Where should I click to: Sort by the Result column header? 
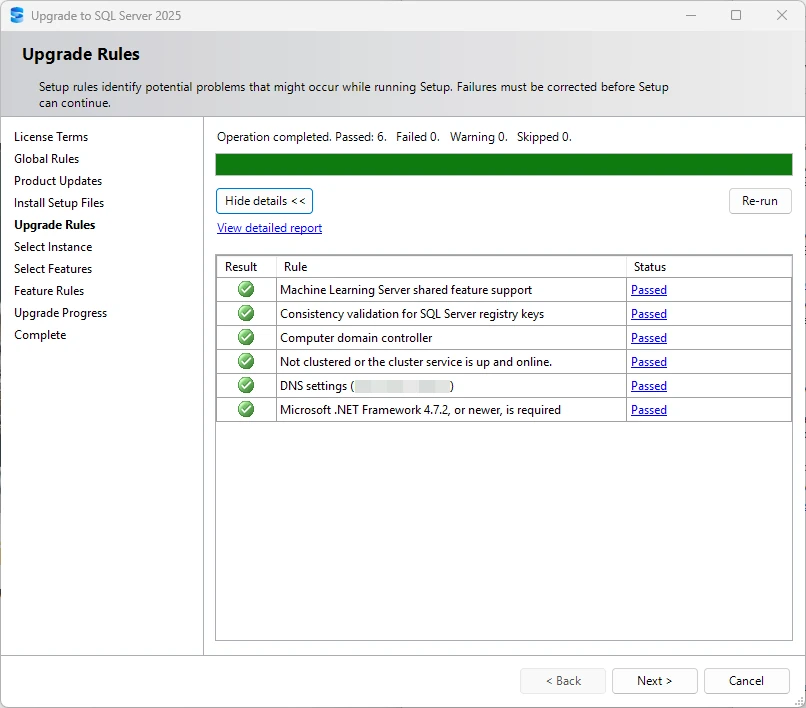pyautogui.click(x=246, y=267)
